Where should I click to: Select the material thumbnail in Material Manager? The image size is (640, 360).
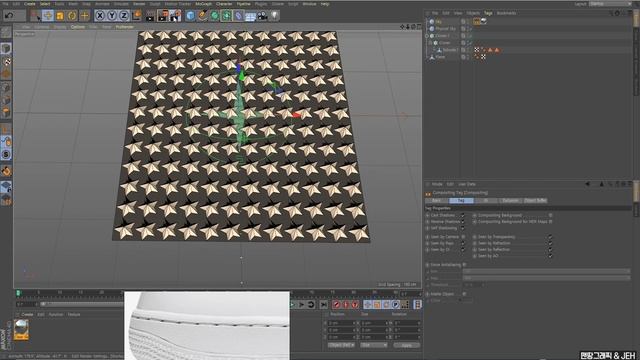[x=21, y=329]
